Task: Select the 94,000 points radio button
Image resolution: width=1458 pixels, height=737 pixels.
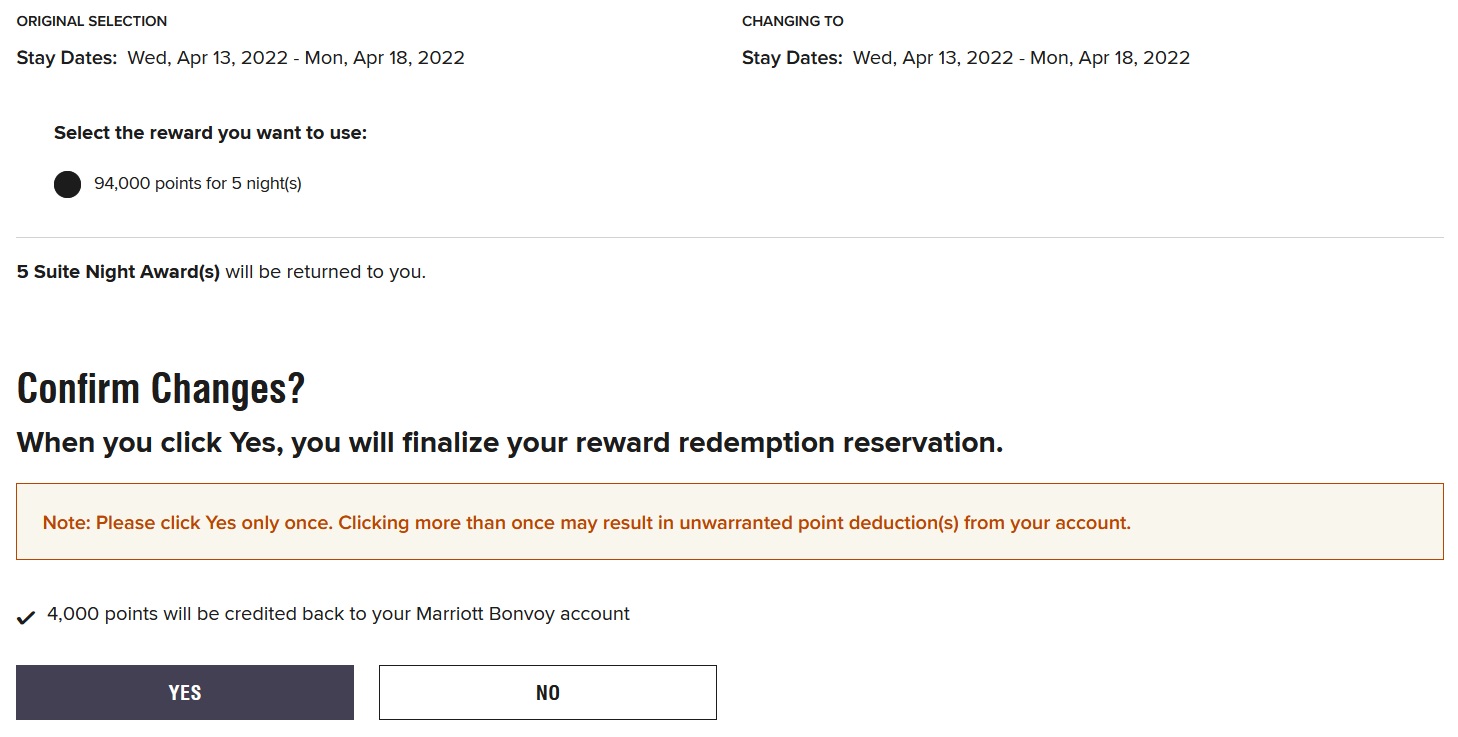Action: (x=67, y=184)
